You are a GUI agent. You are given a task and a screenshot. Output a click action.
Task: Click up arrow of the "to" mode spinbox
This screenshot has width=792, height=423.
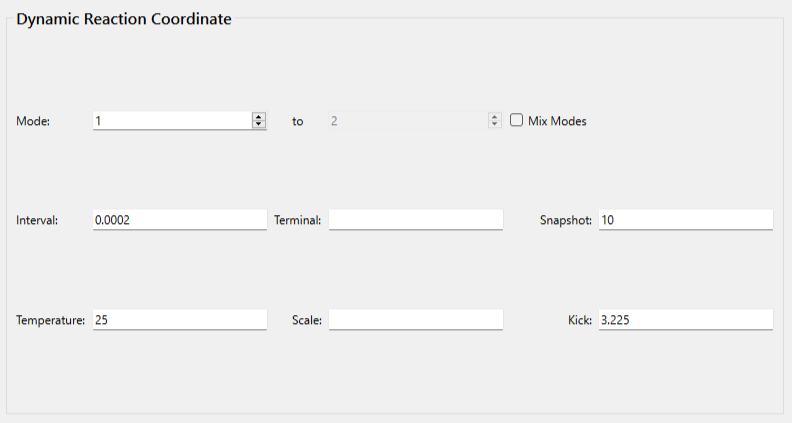pyautogui.click(x=494, y=117)
